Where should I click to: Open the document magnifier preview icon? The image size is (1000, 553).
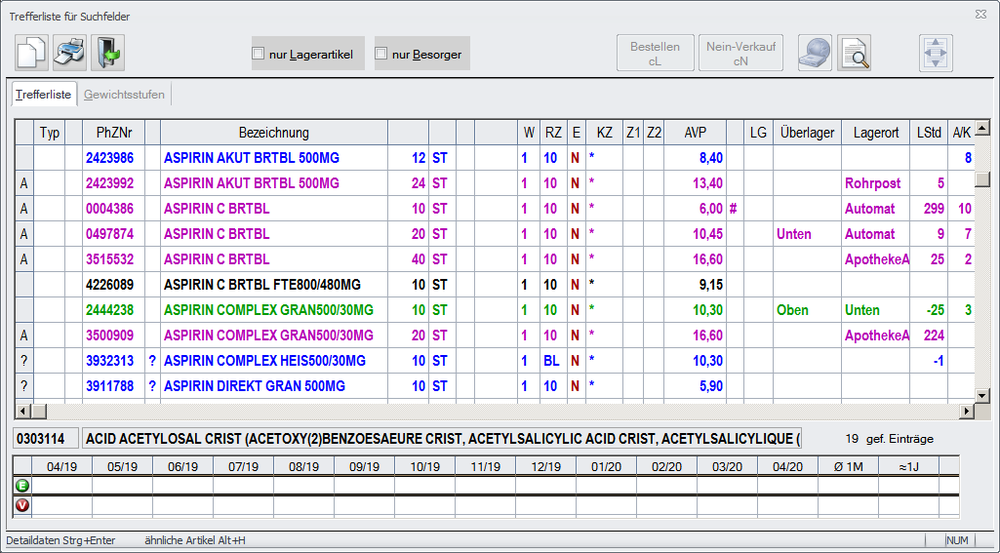(854, 52)
